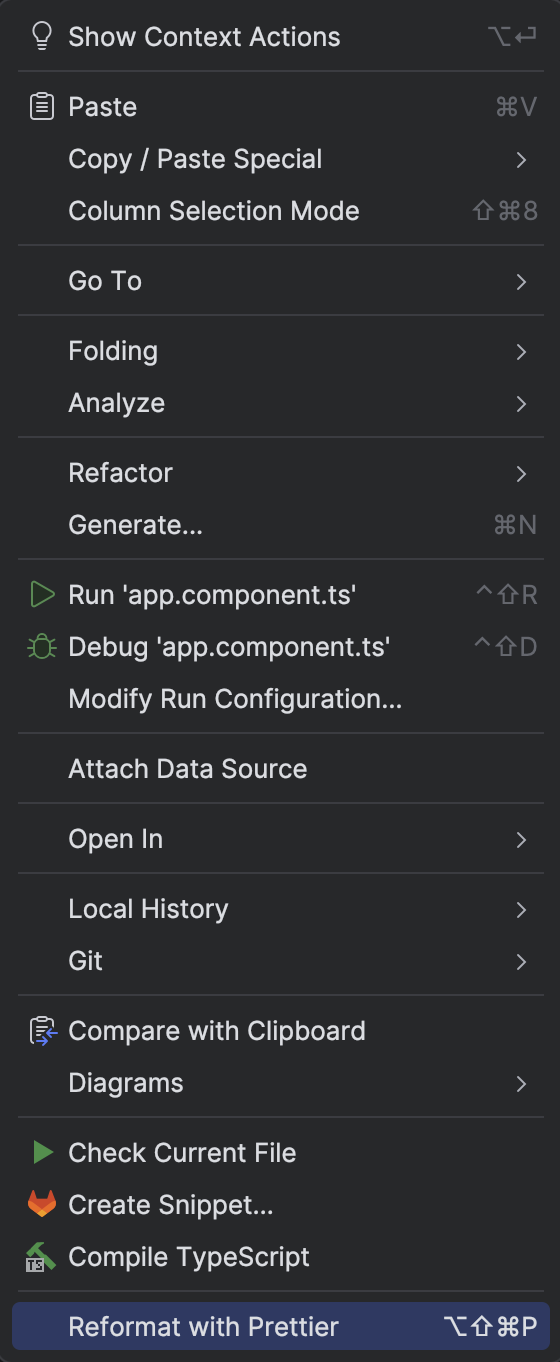Click the bug Debug icon
The image size is (560, 1362).
tap(41, 647)
